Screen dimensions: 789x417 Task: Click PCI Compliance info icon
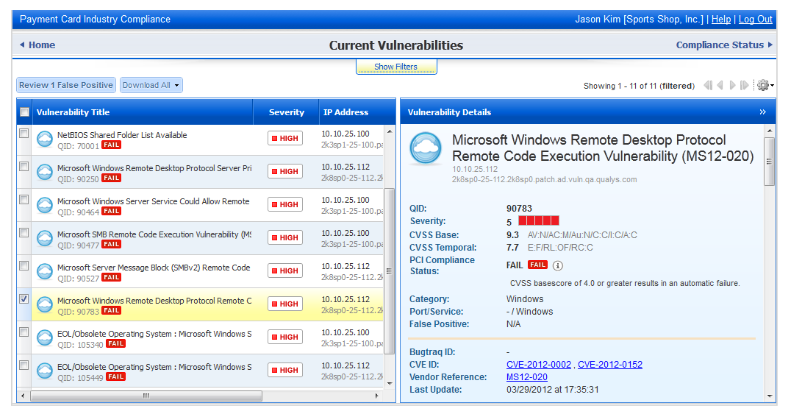[558, 265]
